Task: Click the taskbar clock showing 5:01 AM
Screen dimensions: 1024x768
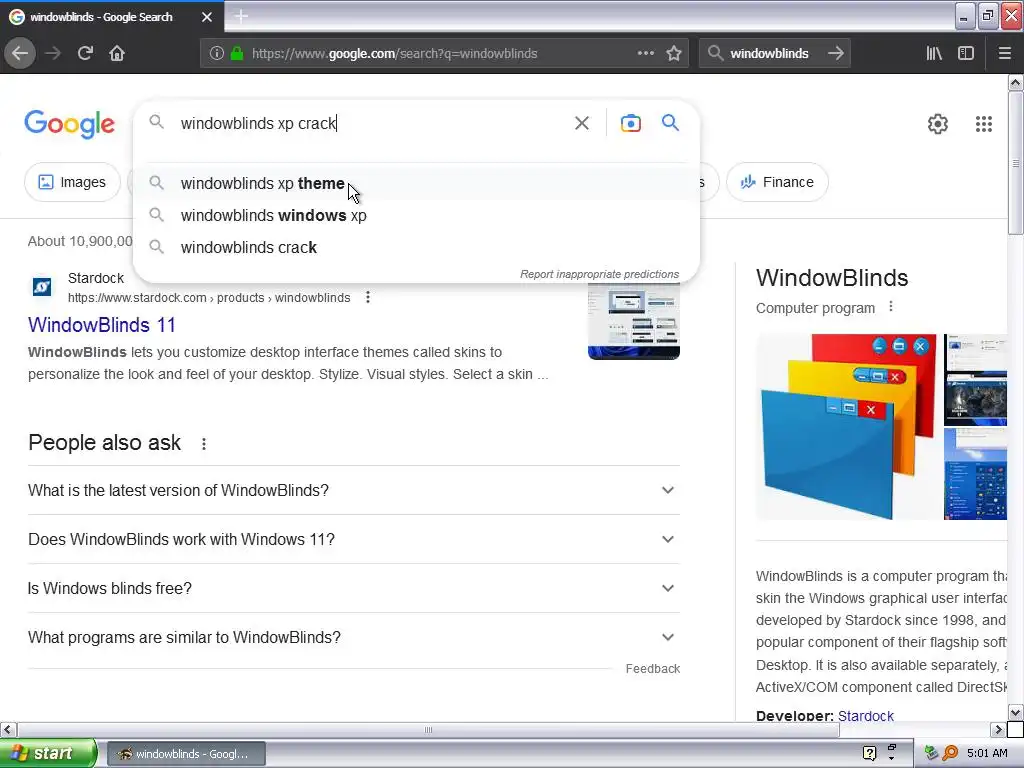Action: (987, 753)
